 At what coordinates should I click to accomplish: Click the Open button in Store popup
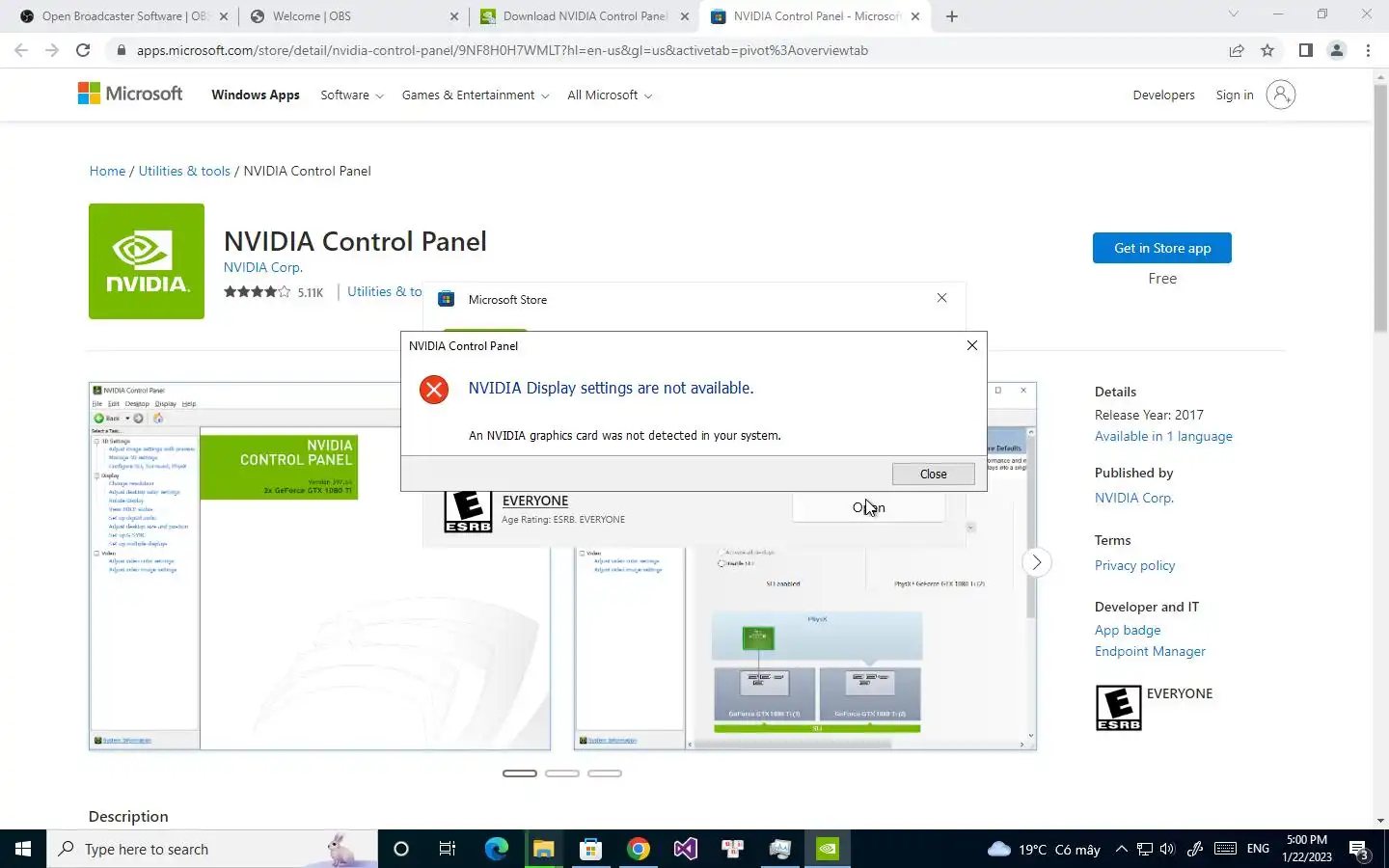point(868,507)
